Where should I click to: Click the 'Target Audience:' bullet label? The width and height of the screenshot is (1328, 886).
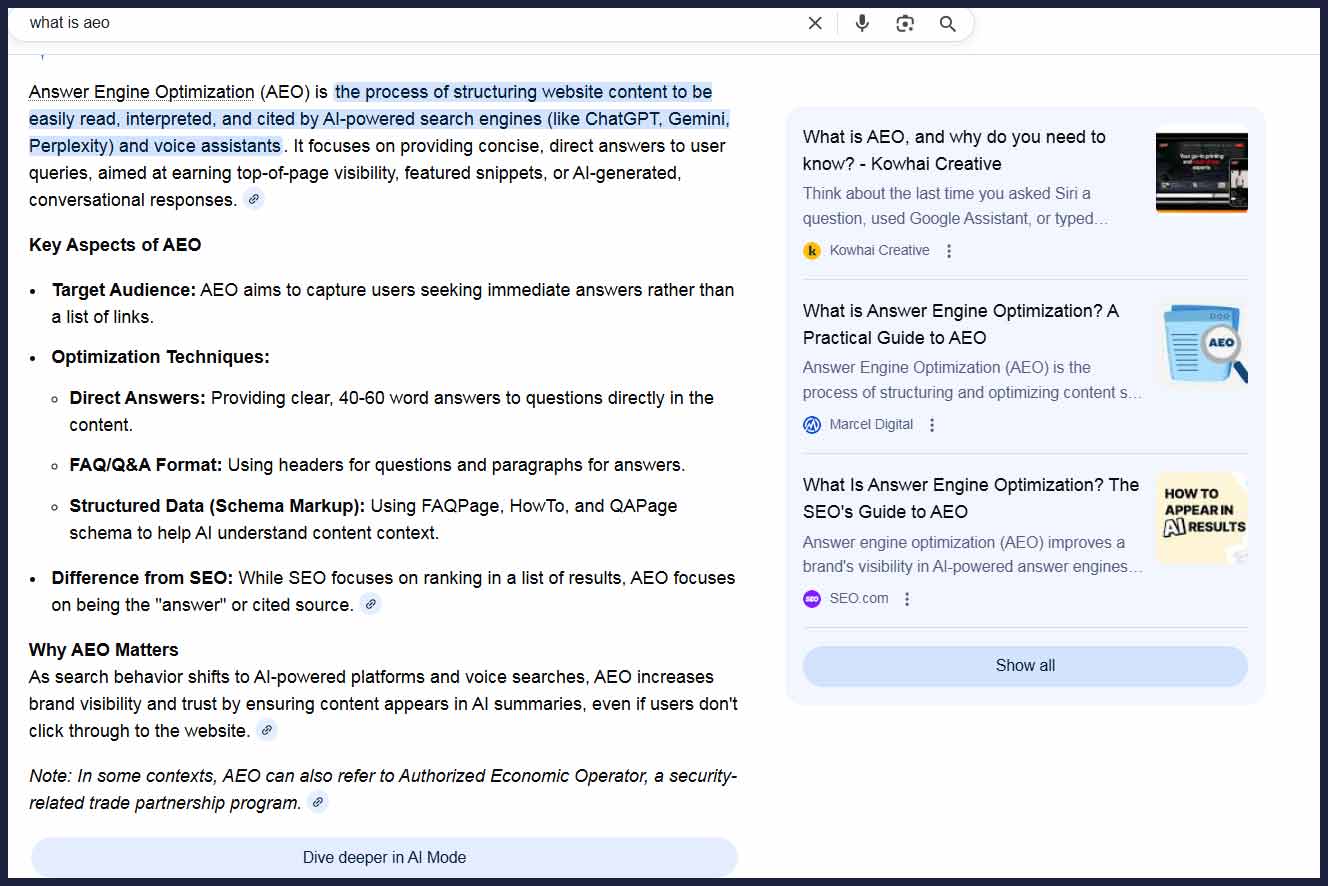click(124, 290)
